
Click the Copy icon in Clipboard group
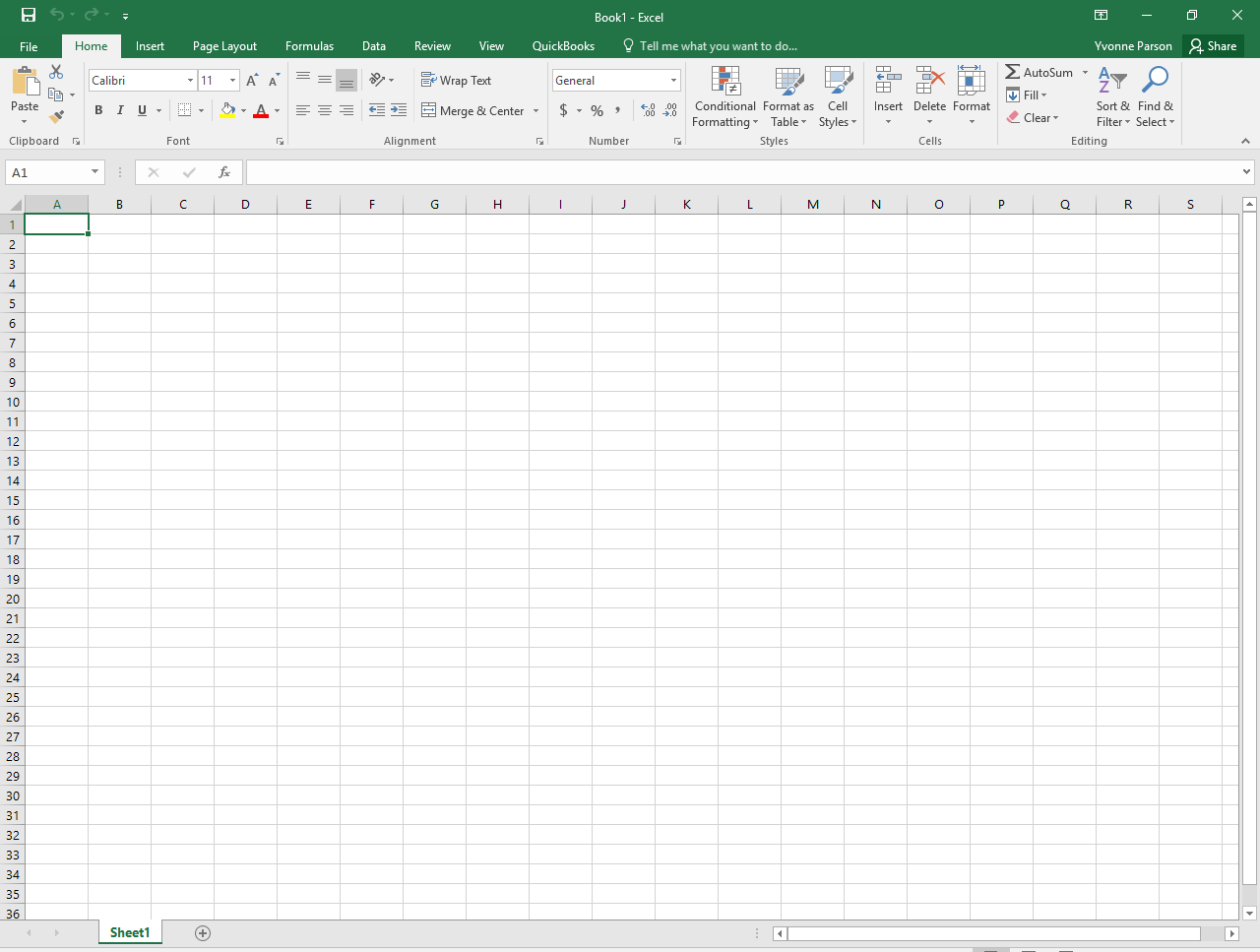pyautogui.click(x=56, y=95)
